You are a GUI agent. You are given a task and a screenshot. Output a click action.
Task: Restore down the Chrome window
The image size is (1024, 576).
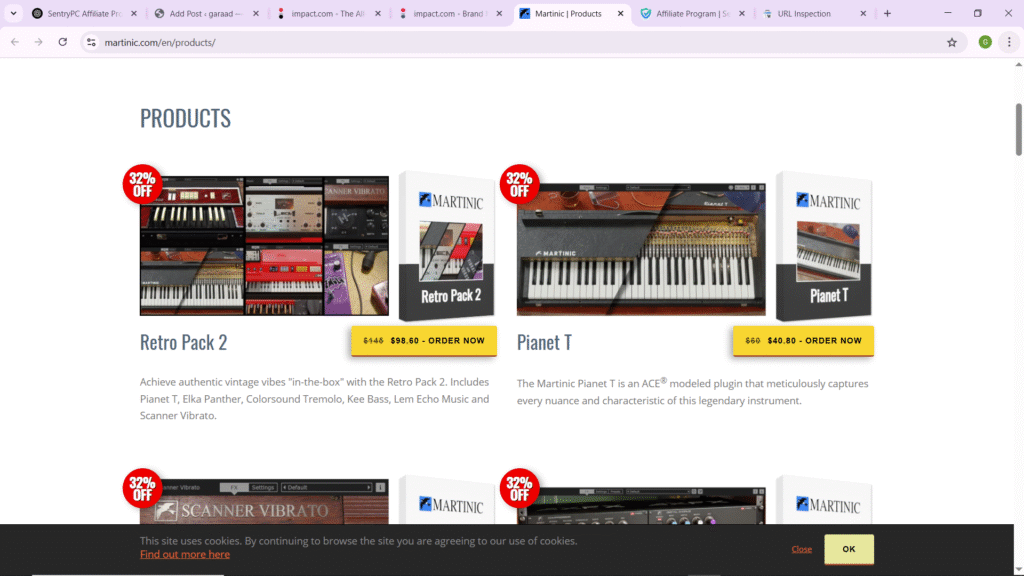pyautogui.click(x=978, y=13)
